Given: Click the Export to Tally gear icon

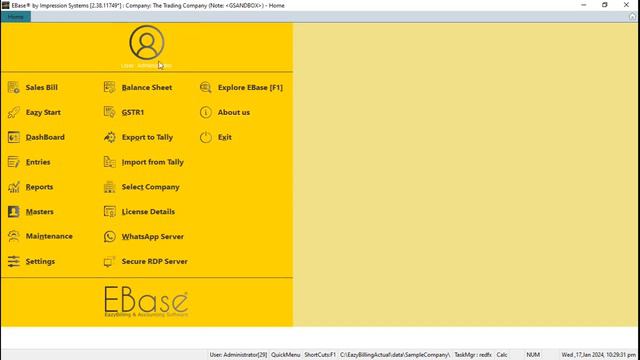Looking at the screenshot, I should (109, 137).
